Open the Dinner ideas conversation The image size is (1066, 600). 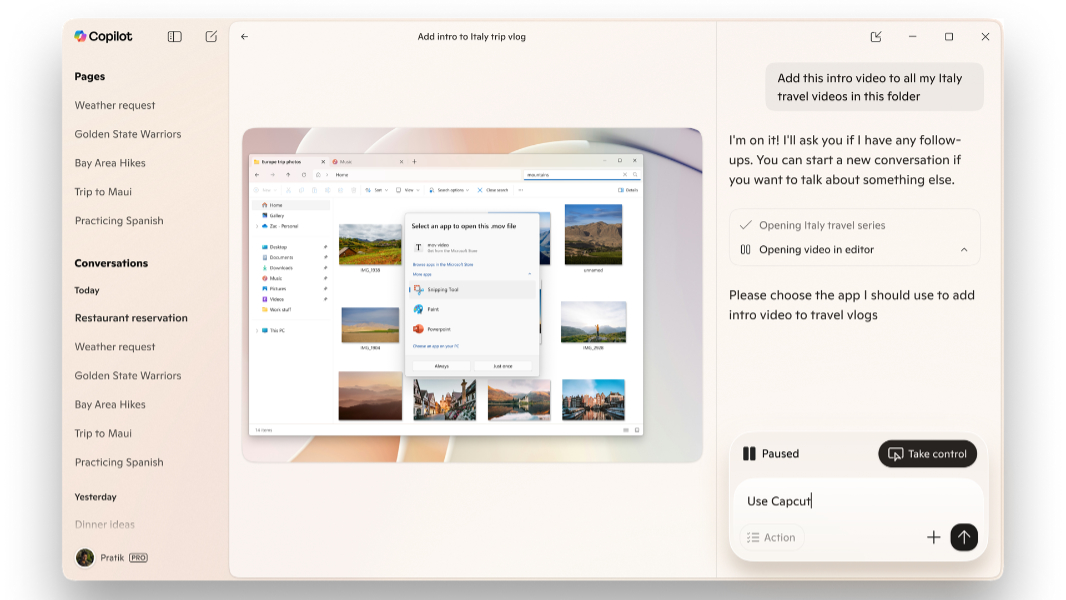pyautogui.click(x=105, y=524)
